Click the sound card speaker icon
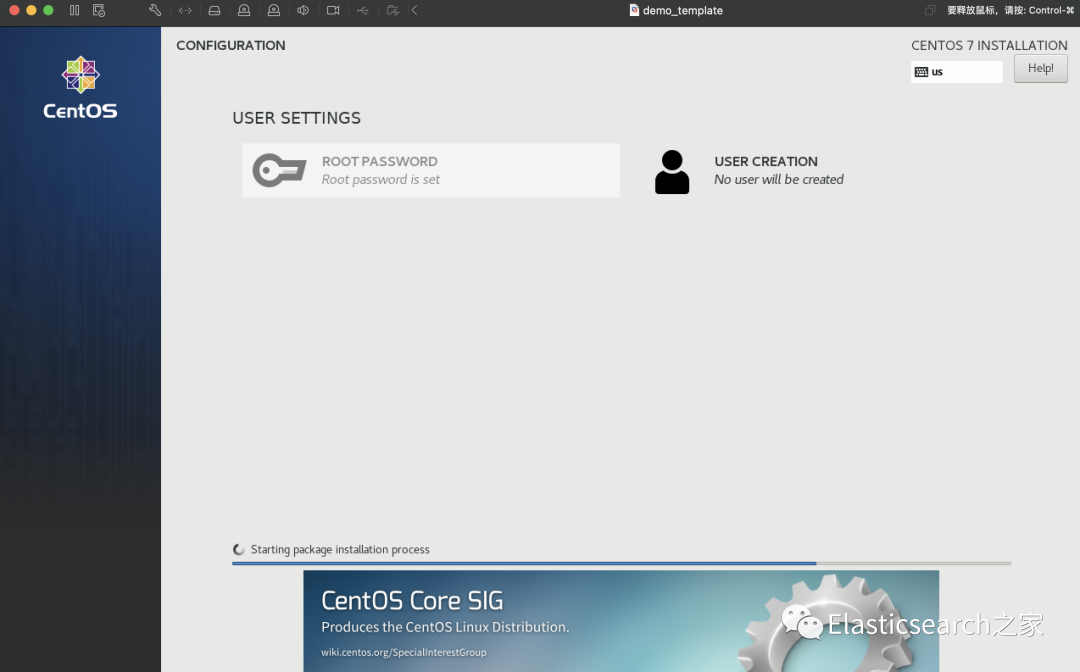This screenshot has width=1080, height=672. coord(303,10)
